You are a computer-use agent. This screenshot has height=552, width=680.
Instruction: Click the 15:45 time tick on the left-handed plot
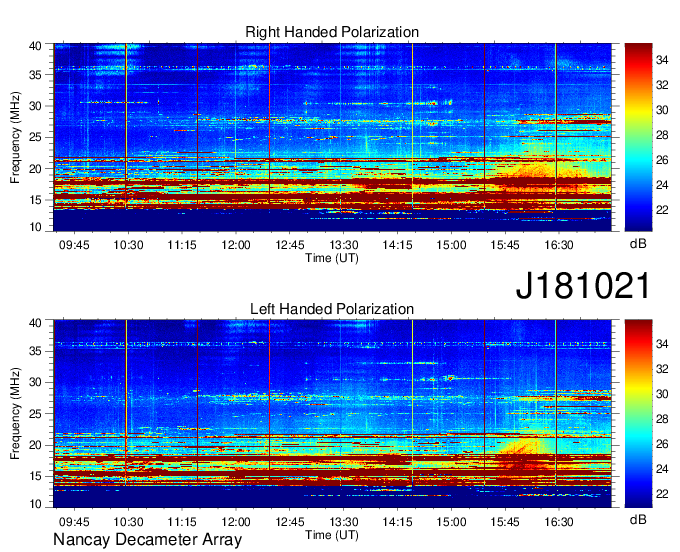(x=505, y=522)
